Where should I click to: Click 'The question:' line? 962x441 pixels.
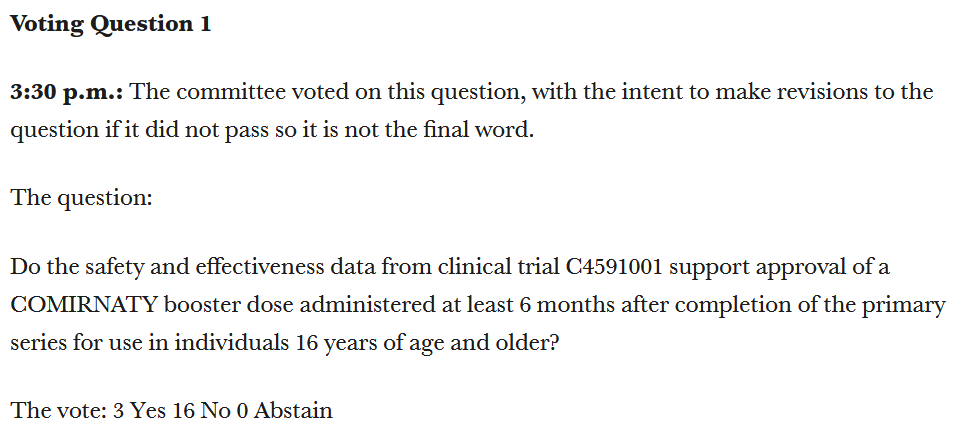pyautogui.click(x=81, y=197)
